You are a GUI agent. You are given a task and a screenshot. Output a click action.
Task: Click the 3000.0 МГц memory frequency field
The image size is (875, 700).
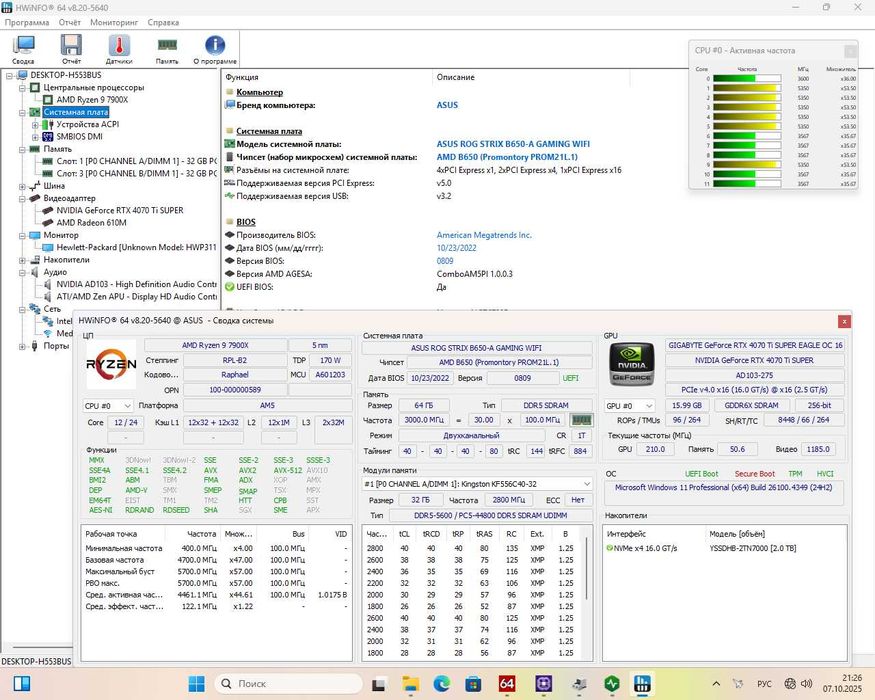[x=424, y=420]
